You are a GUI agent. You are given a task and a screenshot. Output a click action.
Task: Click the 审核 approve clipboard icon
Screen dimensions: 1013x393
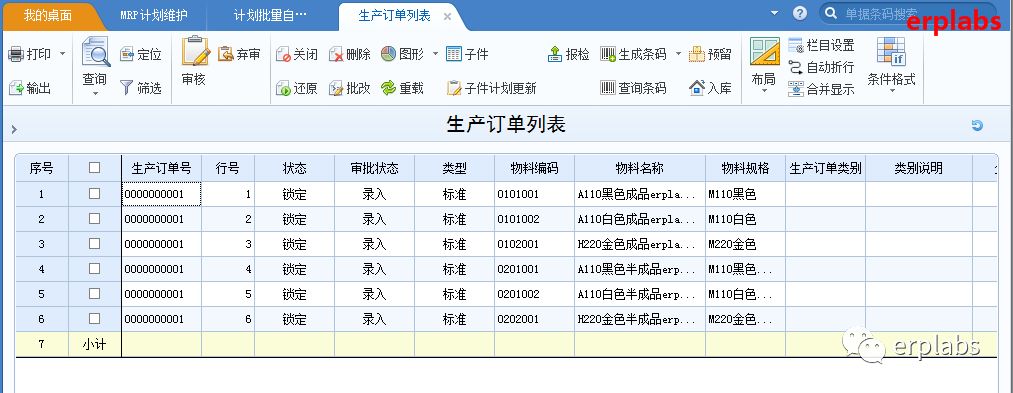coord(195,51)
